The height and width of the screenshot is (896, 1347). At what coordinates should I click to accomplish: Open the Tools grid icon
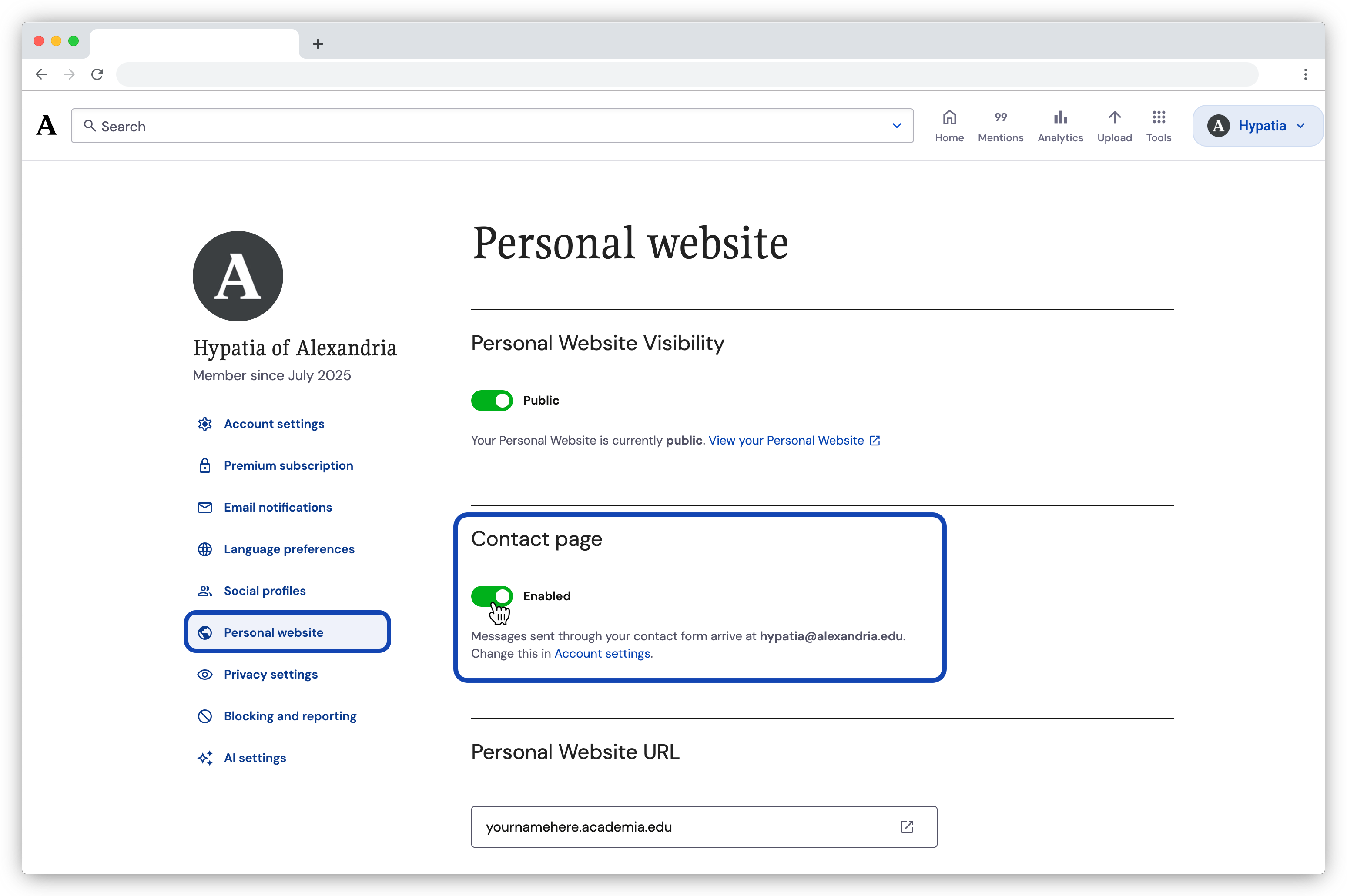[1159, 118]
